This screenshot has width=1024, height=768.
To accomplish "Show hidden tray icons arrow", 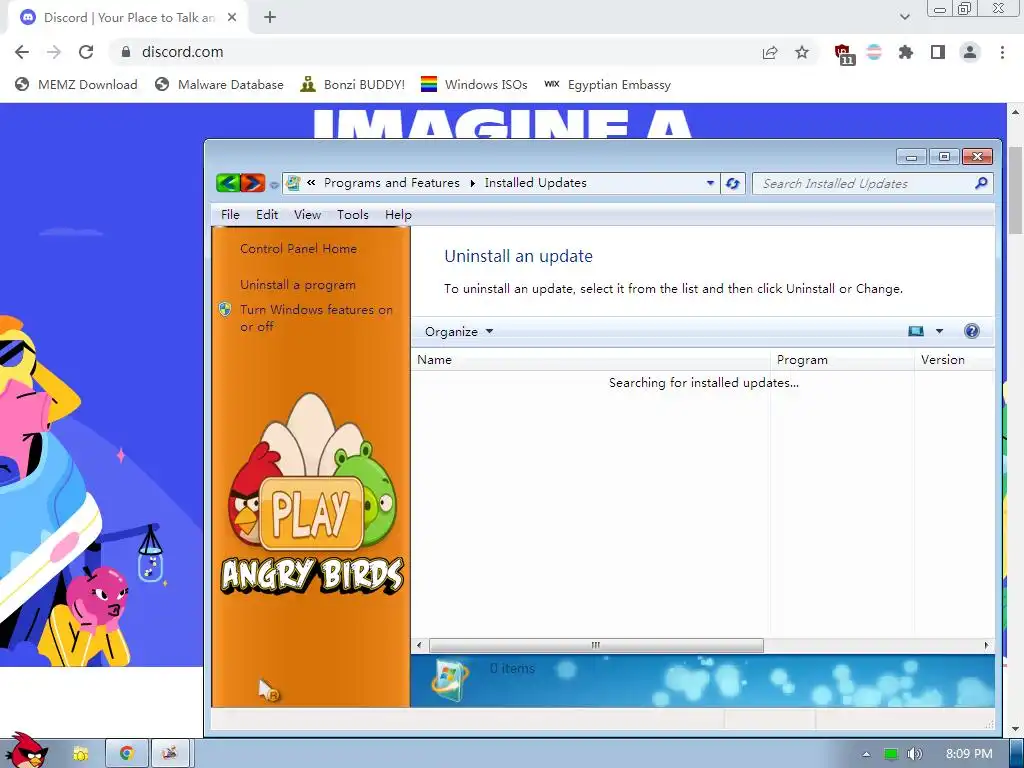I will tap(866, 754).
